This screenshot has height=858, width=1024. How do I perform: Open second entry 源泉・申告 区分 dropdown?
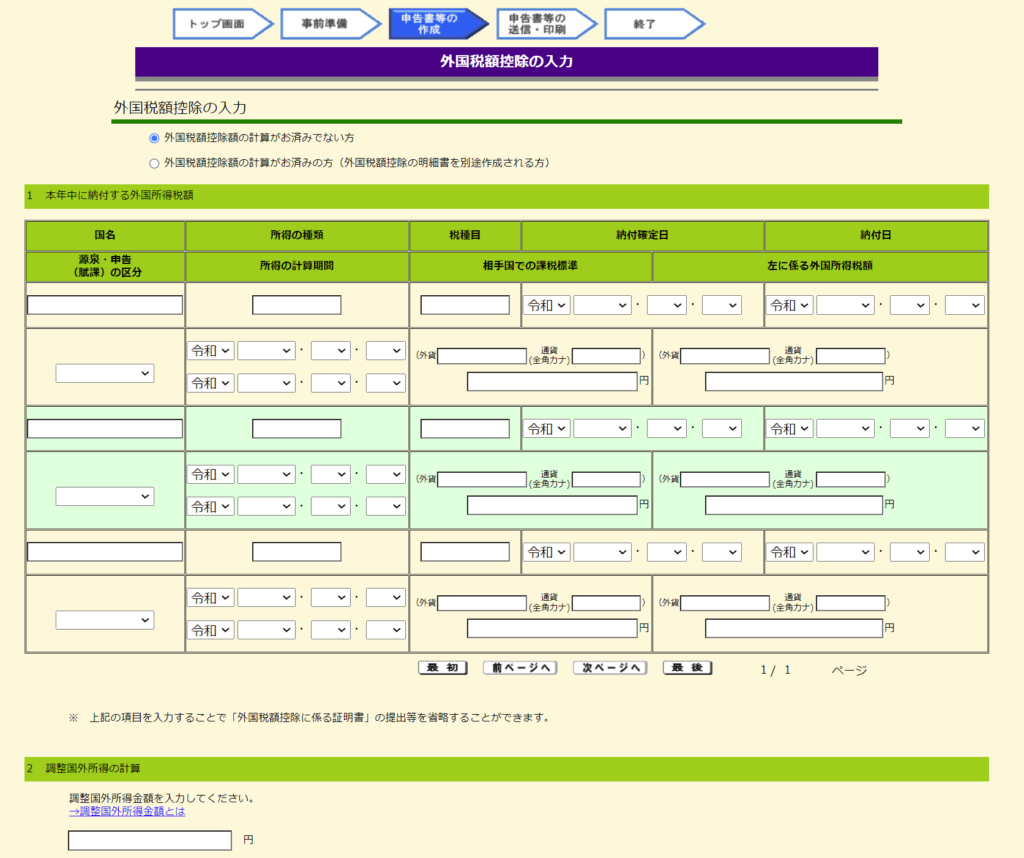pos(105,496)
